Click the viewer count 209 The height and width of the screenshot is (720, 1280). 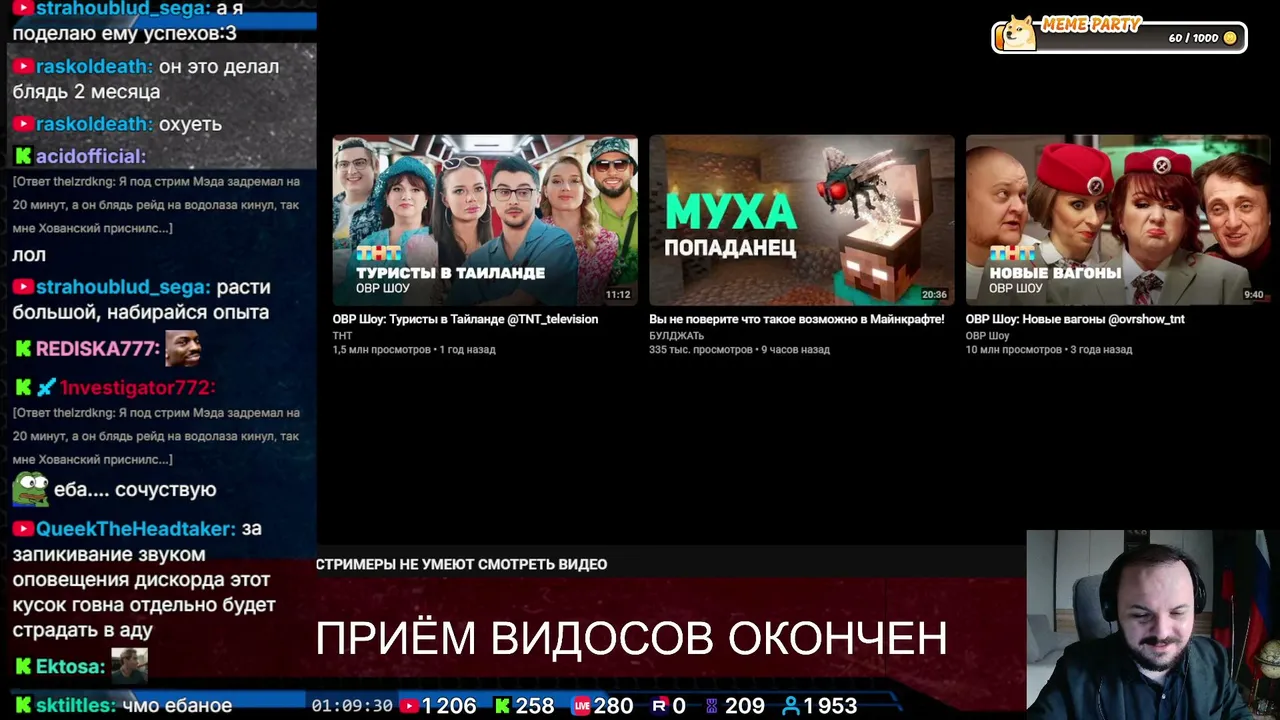pos(745,706)
